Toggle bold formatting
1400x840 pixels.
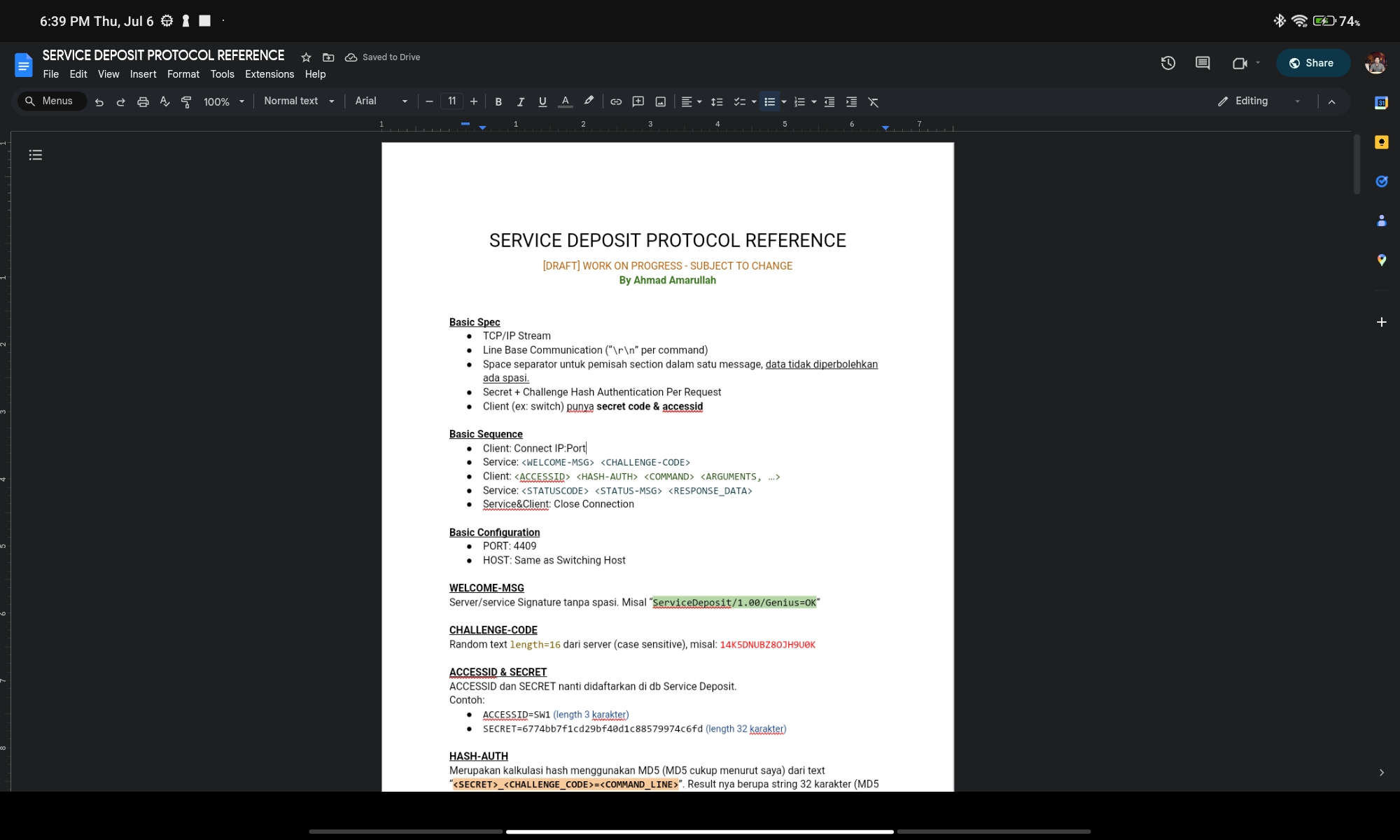pyautogui.click(x=498, y=101)
